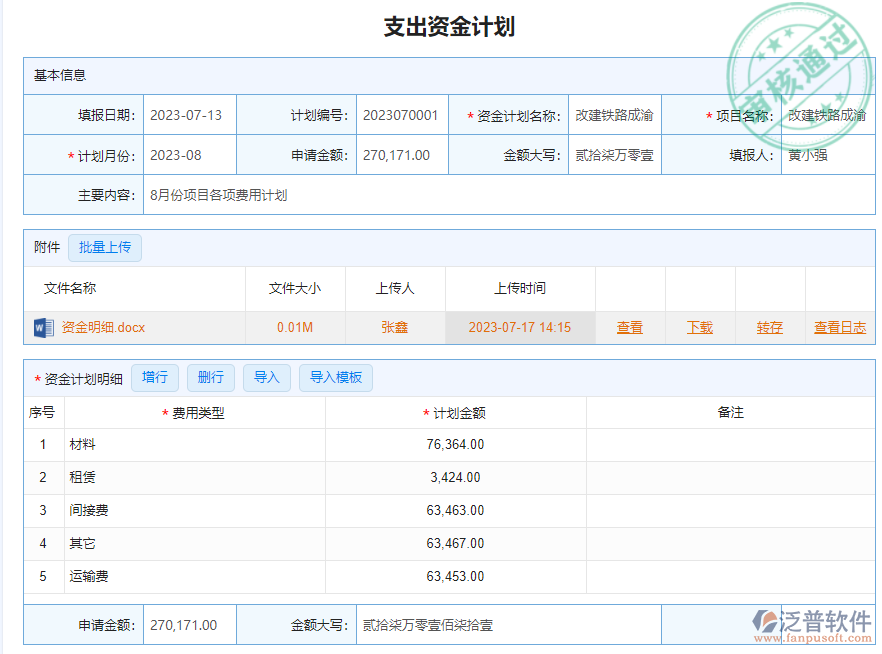882x654 pixels.
Task: Open the 计划月份 month field showing 2023-08
Action: tap(189, 155)
